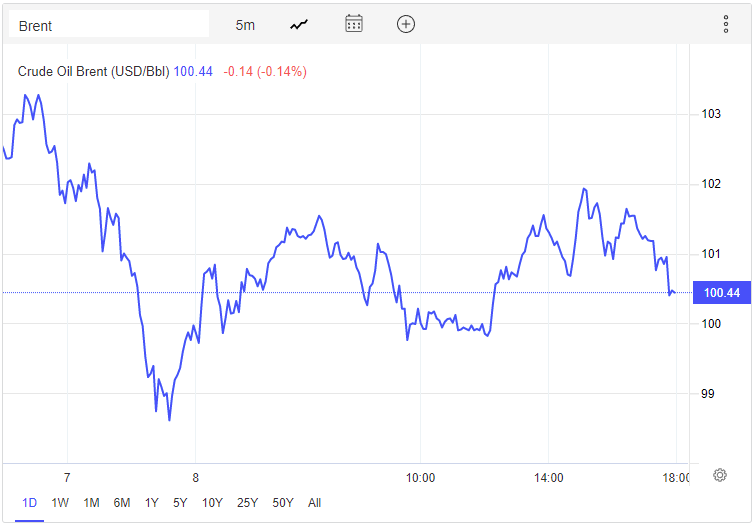Image resolution: width=755 pixels, height=526 pixels.
Task: Open chart settings gear icon
Action: coord(719,476)
